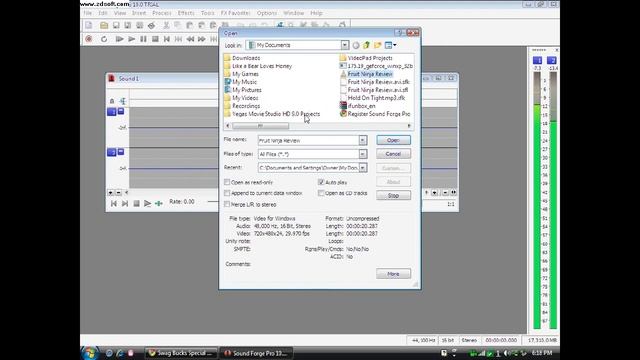Open the Effects menu

coord(186,13)
